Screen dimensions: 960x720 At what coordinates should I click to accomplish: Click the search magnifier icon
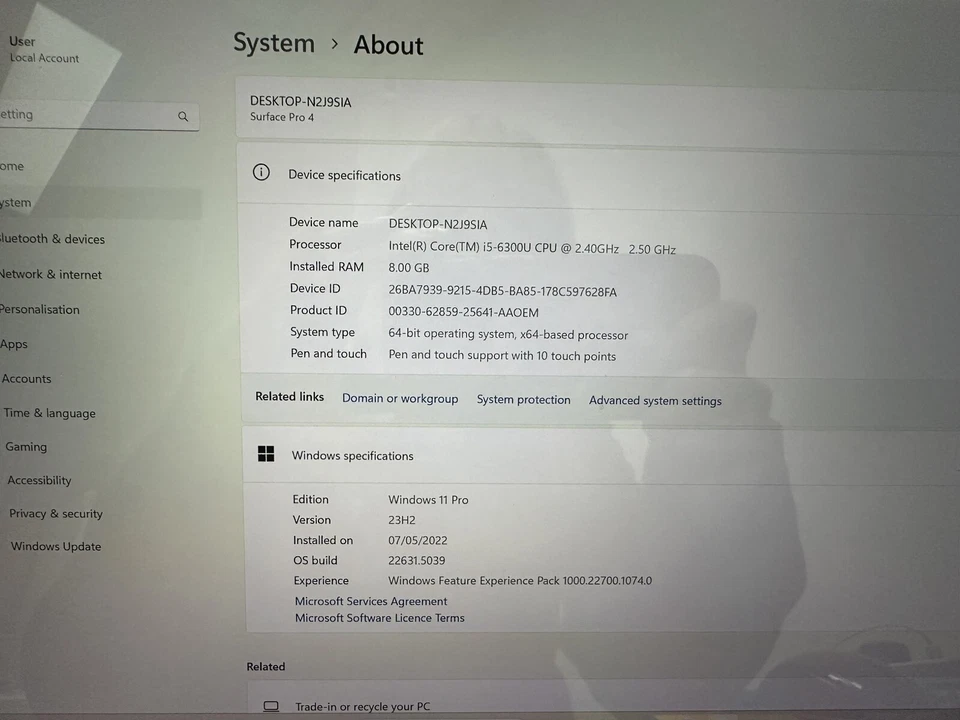point(183,116)
